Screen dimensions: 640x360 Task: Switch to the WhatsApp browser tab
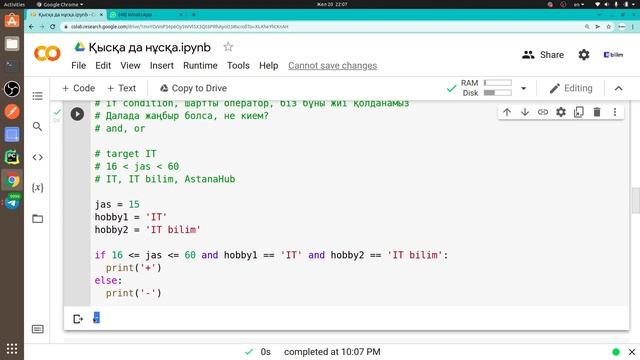click(146, 15)
